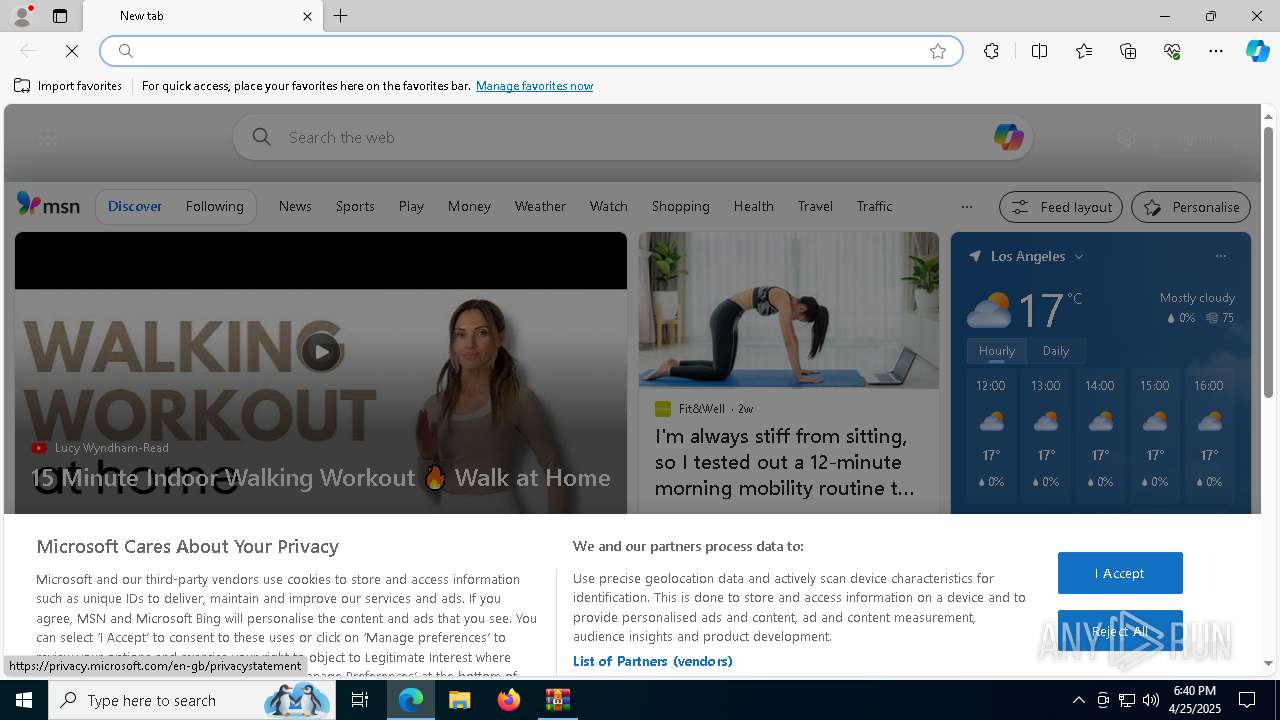Open Copilot sidebar icon
This screenshot has height=720, width=1280.
click(1257, 51)
